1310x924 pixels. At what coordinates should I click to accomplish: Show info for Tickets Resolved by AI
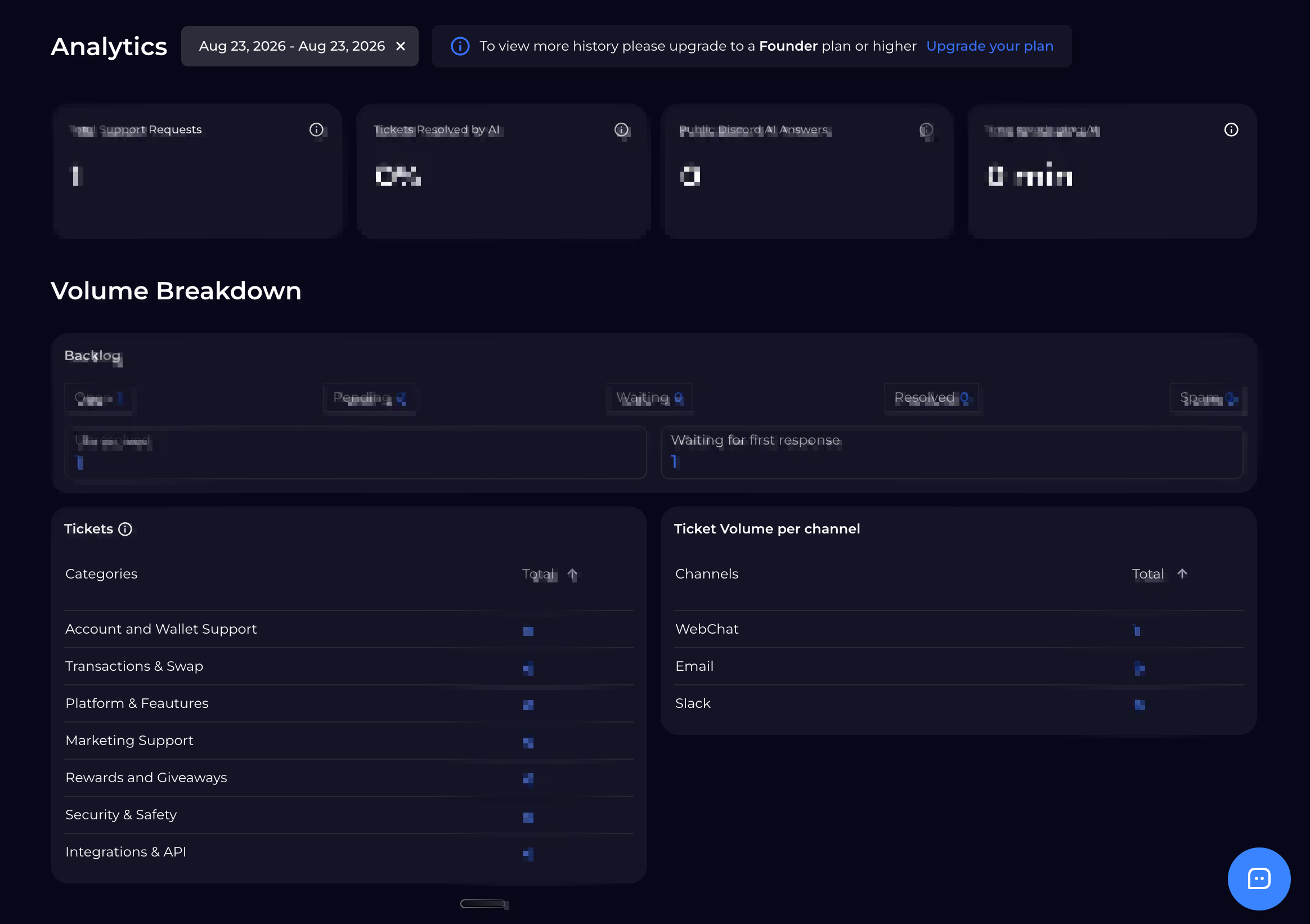[621, 129]
